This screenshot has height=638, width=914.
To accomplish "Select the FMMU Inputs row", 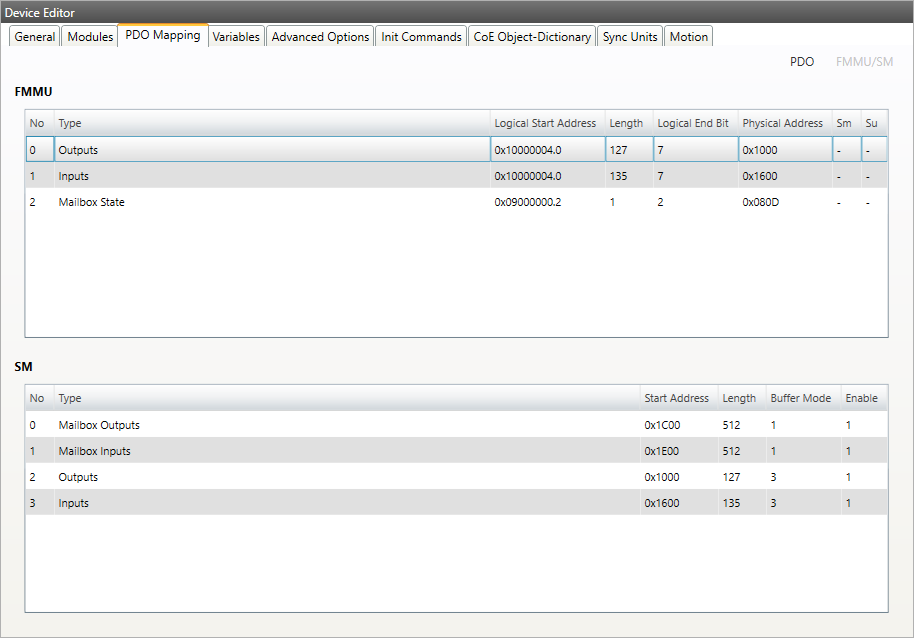I will pos(270,176).
